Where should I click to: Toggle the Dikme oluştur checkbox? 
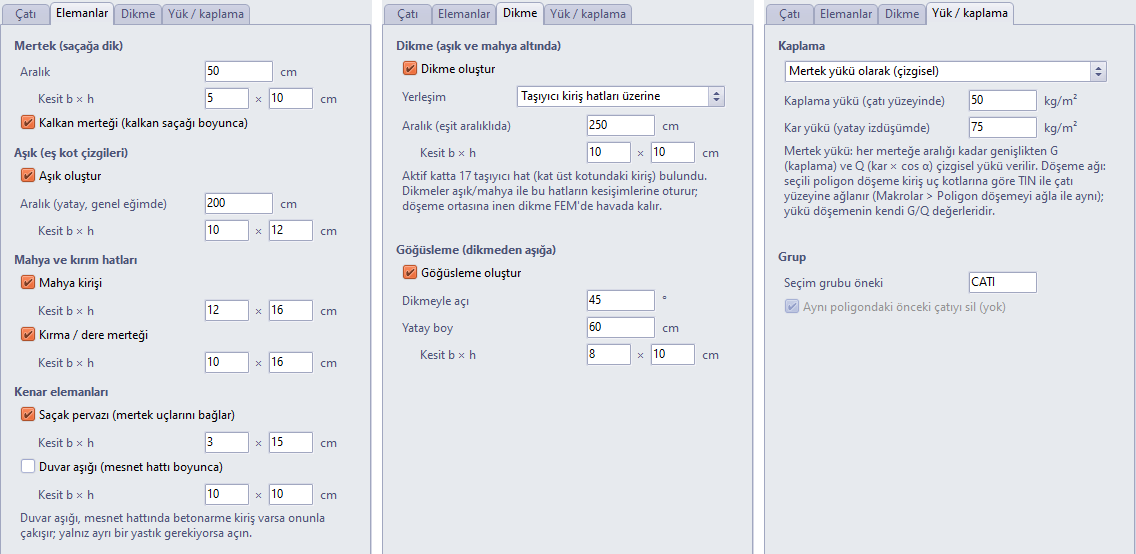click(x=410, y=69)
